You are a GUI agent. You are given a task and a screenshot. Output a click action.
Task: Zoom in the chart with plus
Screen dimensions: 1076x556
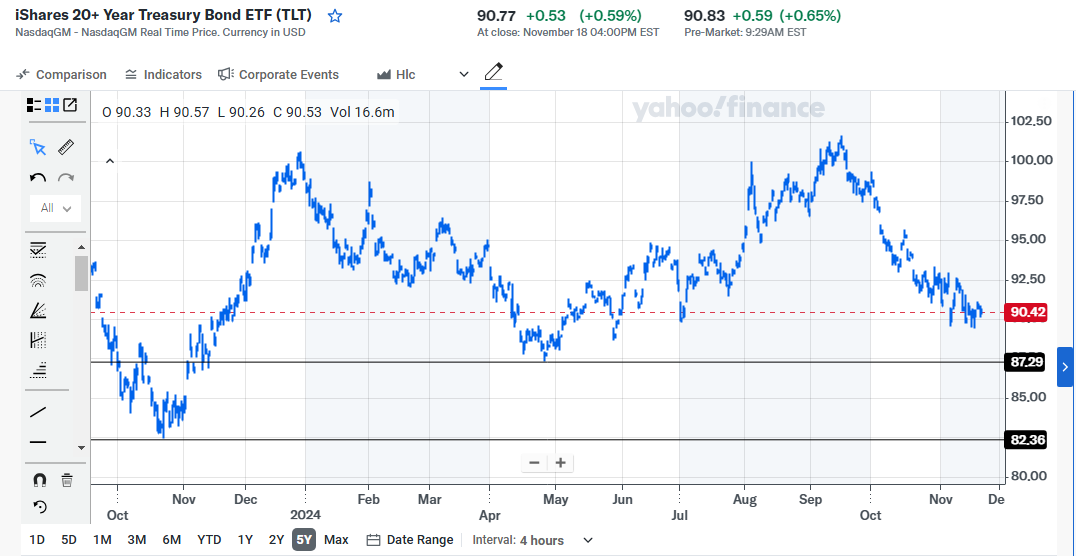pyautogui.click(x=560, y=463)
